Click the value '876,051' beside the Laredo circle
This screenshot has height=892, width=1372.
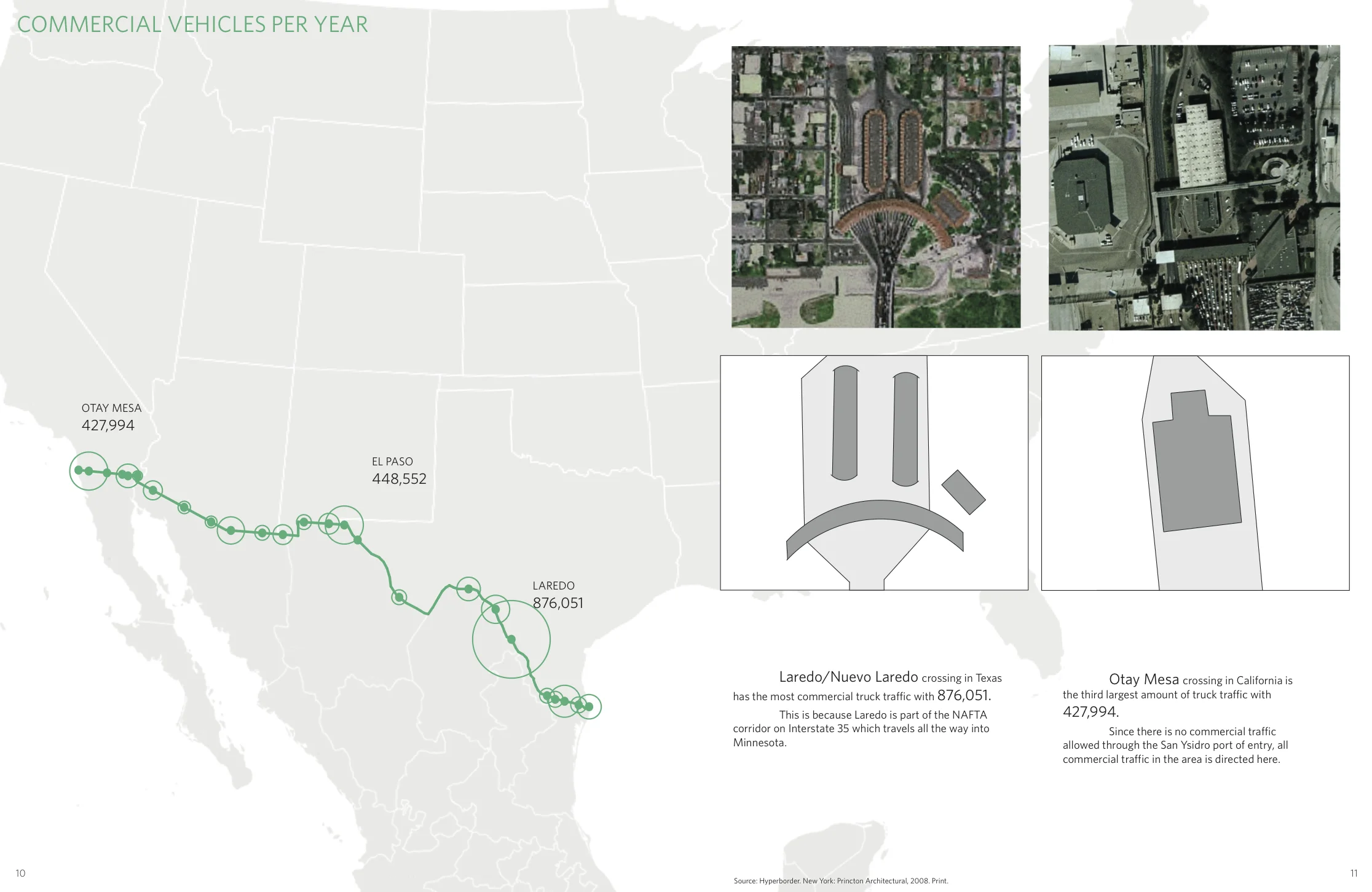click(x=558, y=603)
